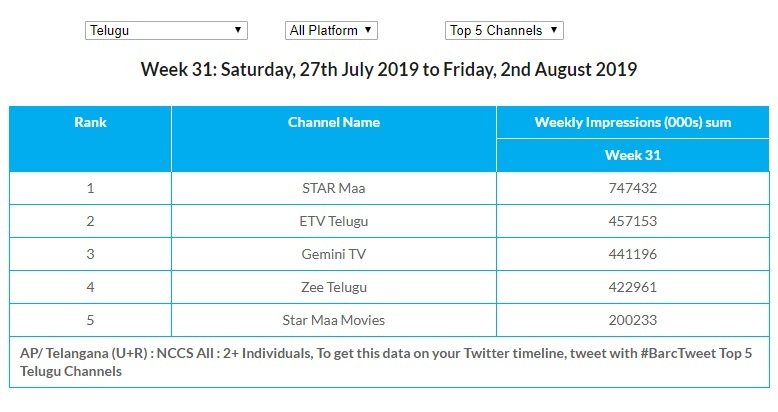Select the Star Maa Movies channel cell
This screenshot has height=412, width=778.
(x=334, y=320)
